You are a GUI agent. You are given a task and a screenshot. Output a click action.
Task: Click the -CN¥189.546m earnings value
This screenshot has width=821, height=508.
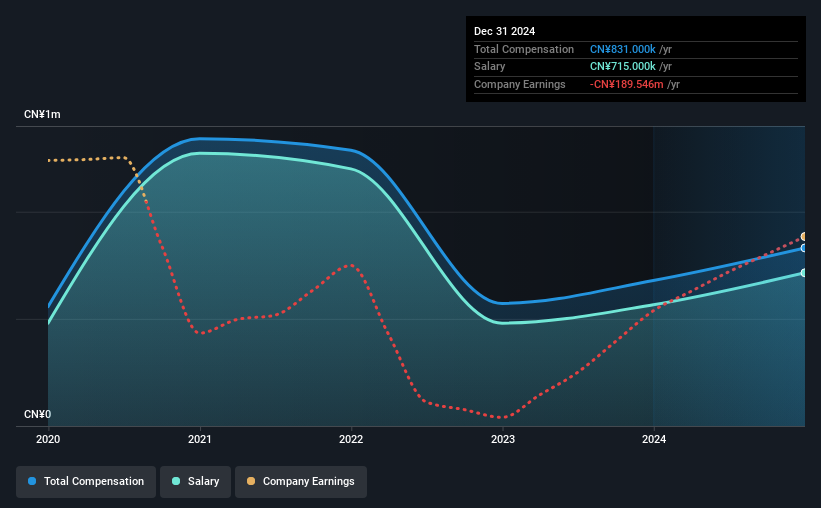pyautogui.click(x=626, y=84)
